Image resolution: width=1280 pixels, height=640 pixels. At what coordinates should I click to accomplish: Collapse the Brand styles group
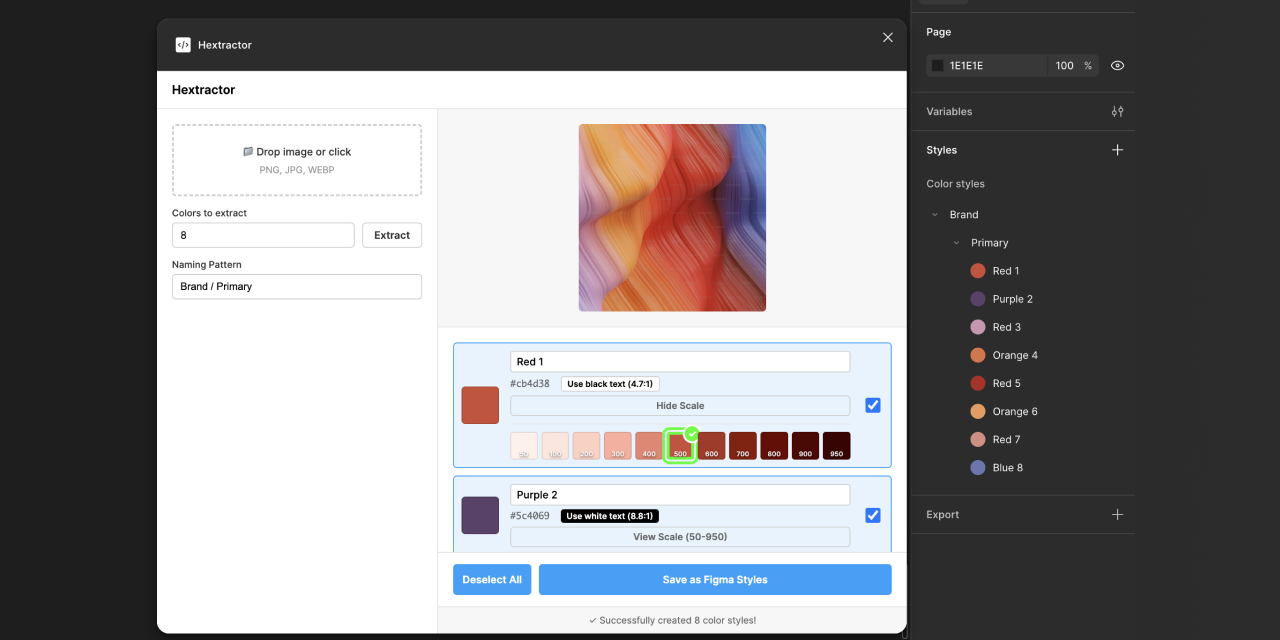coord(935,214)
